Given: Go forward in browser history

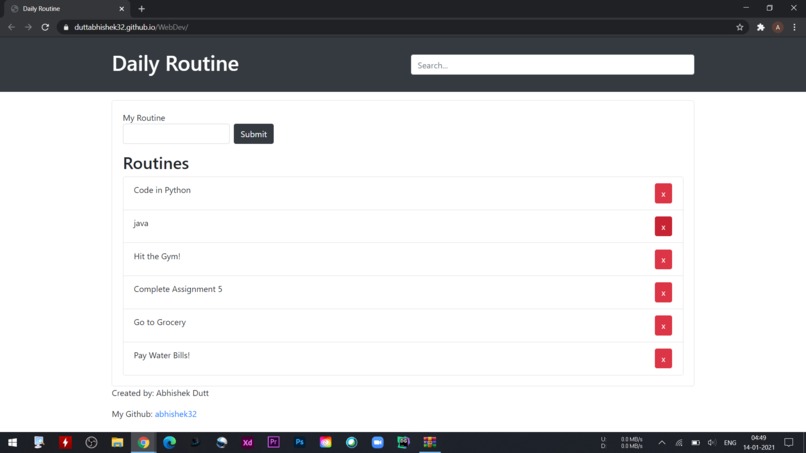Looking at the screenshot, I should [28, 27].
